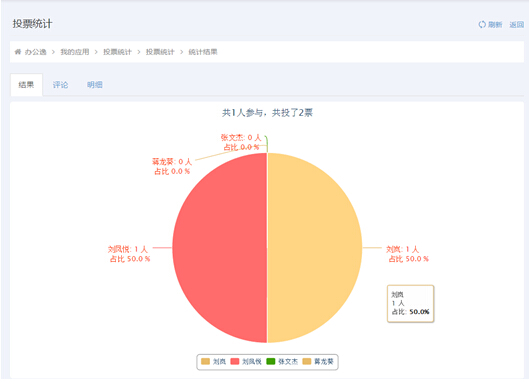Click the home icon in breadcrumb
529x385 pixels.
18,52
